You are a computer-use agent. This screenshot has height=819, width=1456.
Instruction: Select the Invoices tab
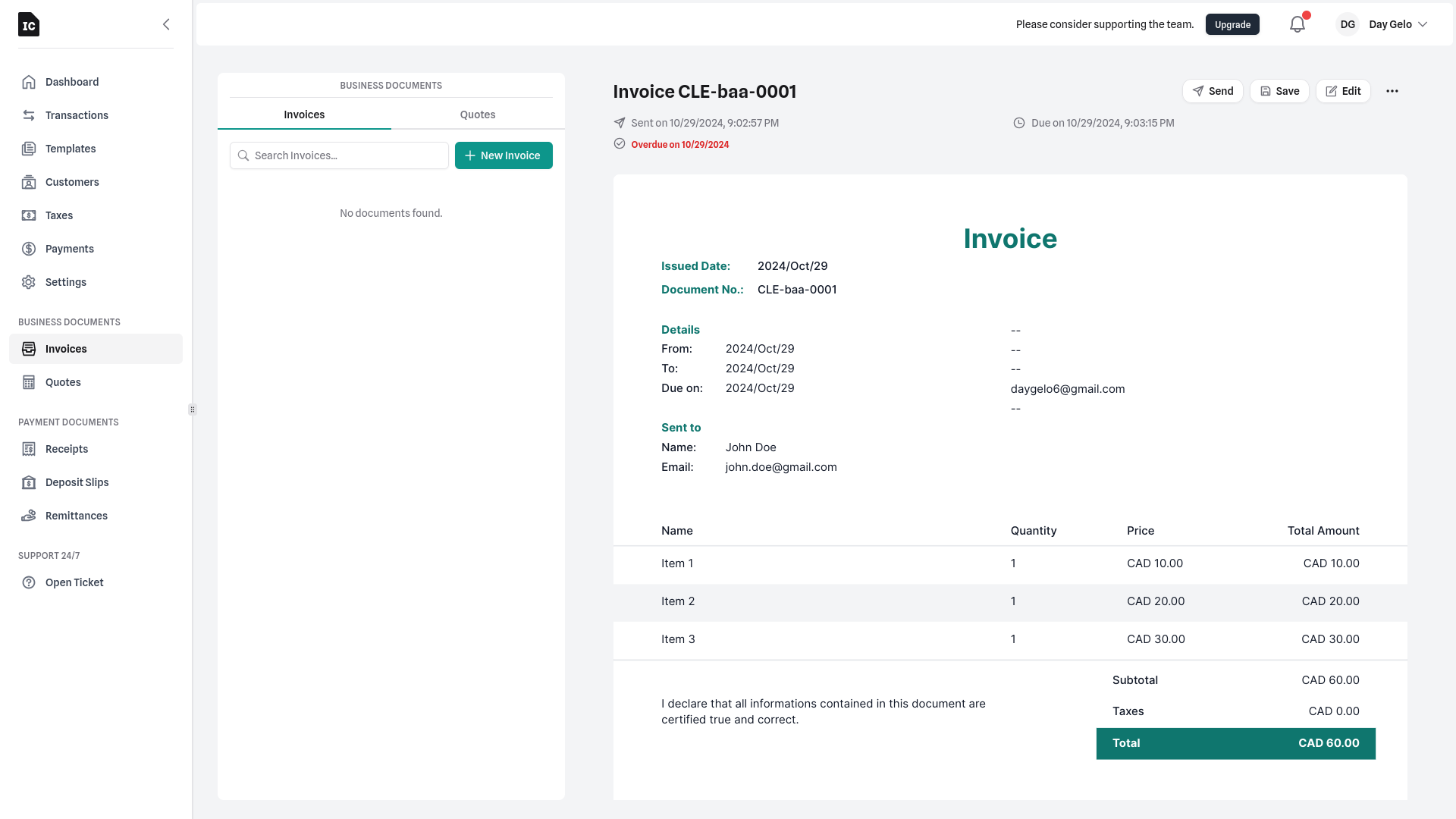click(x=305, y=114)
